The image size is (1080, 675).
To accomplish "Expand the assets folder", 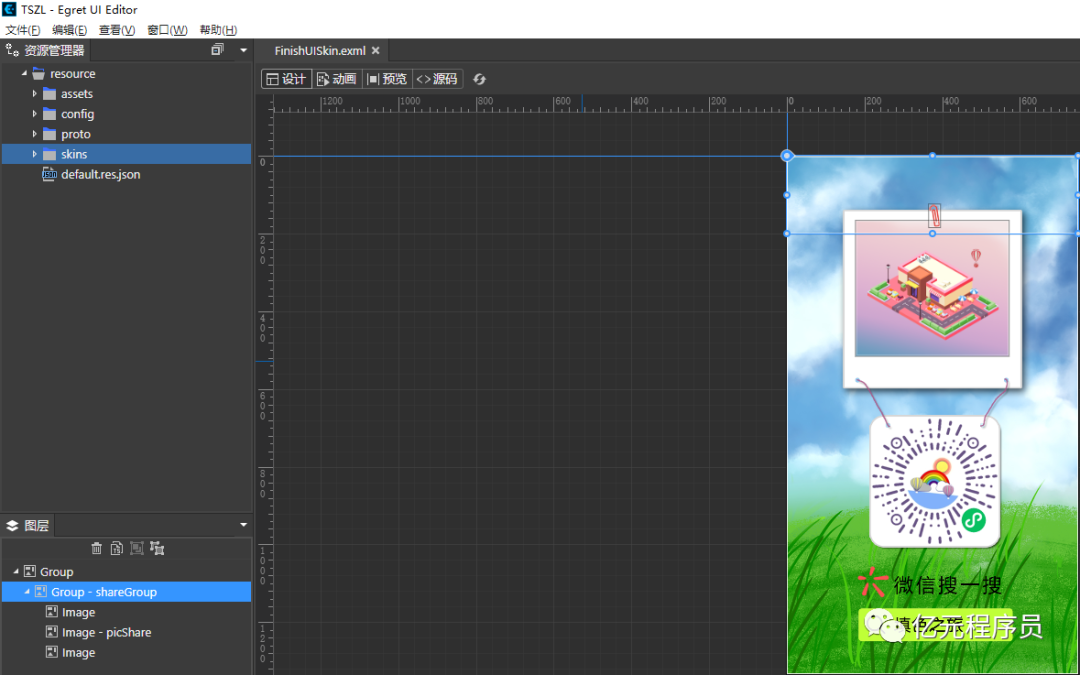I will point(34,94).
